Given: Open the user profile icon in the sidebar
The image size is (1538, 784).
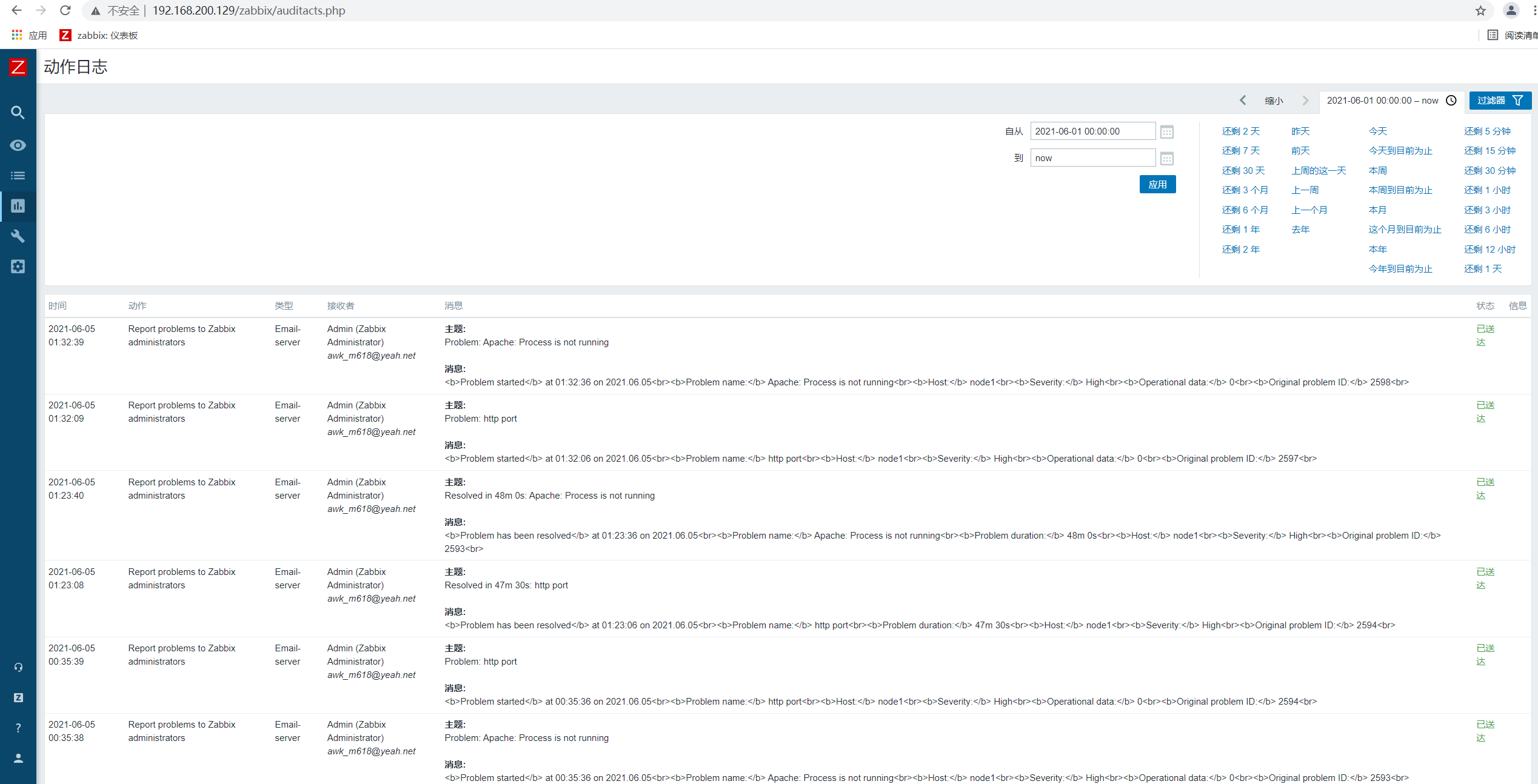Looking at the screenshot, I should click(x=18, y=758).
